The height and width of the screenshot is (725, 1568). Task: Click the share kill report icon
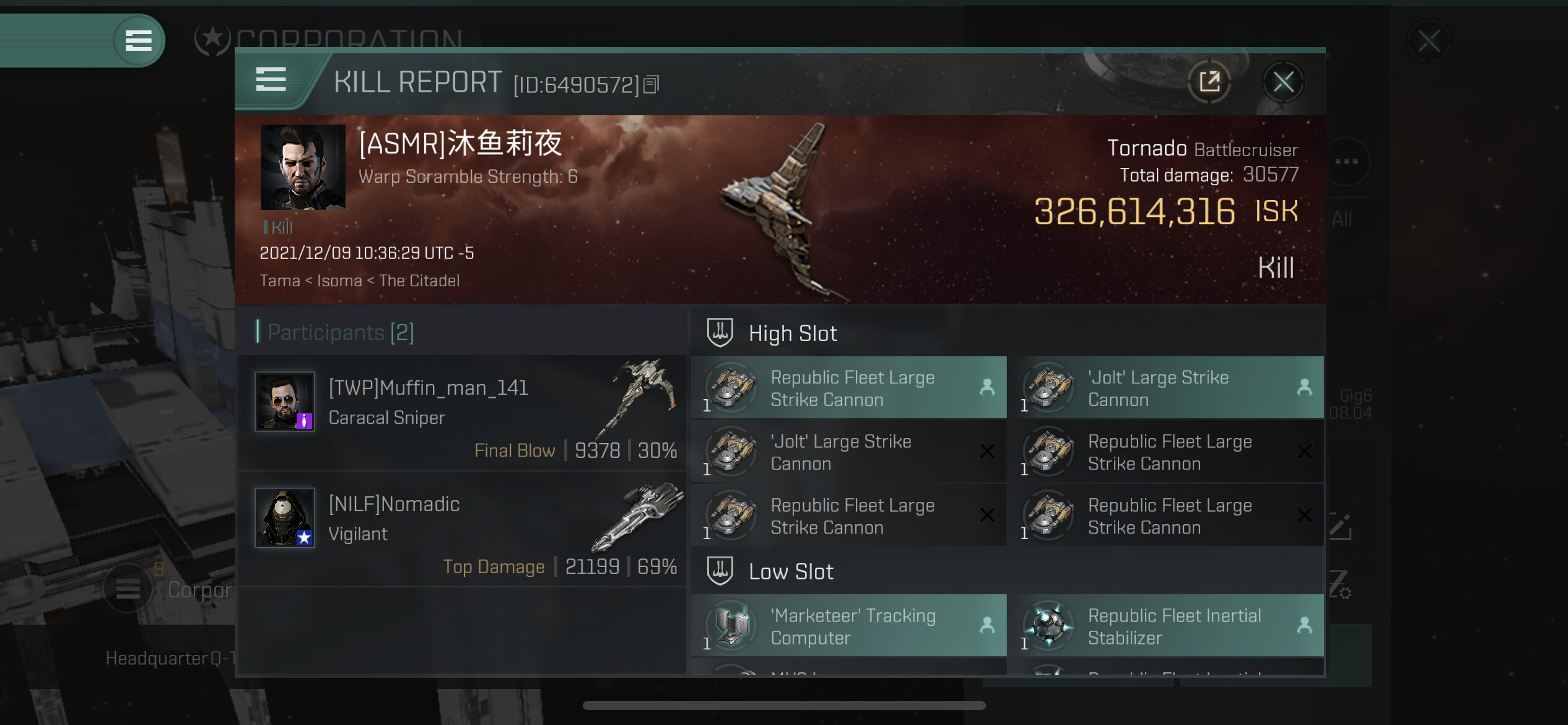[1209, 82]
